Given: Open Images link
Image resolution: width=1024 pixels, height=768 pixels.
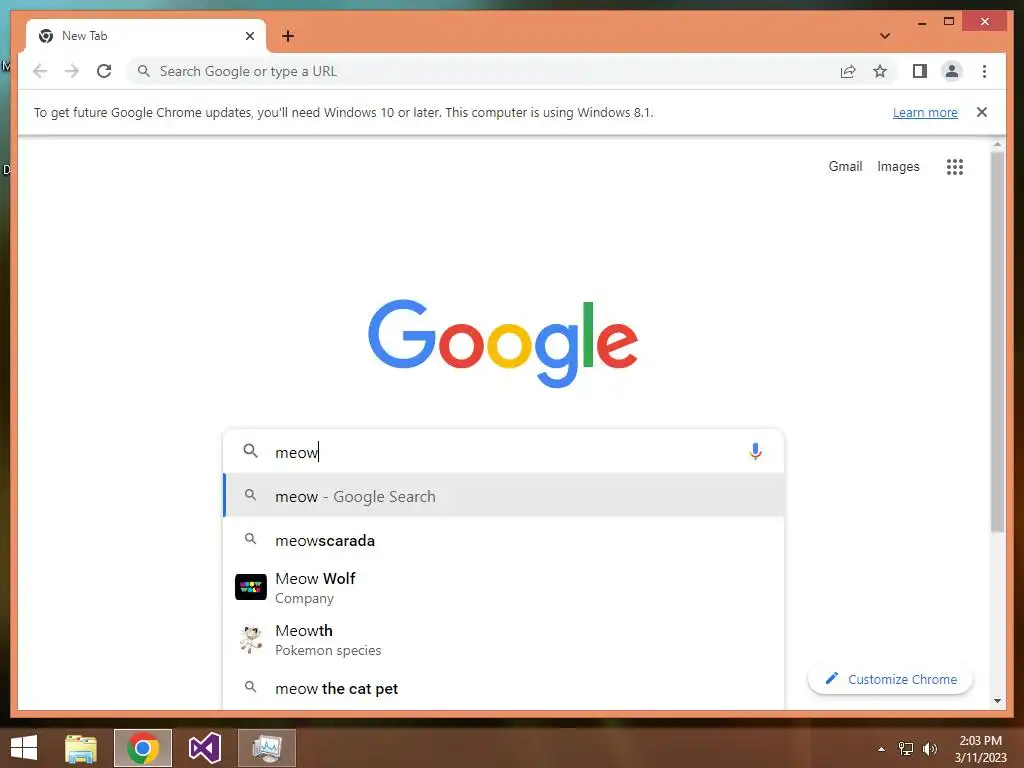Looking at the screenshot, I should (x=898, y=167).
